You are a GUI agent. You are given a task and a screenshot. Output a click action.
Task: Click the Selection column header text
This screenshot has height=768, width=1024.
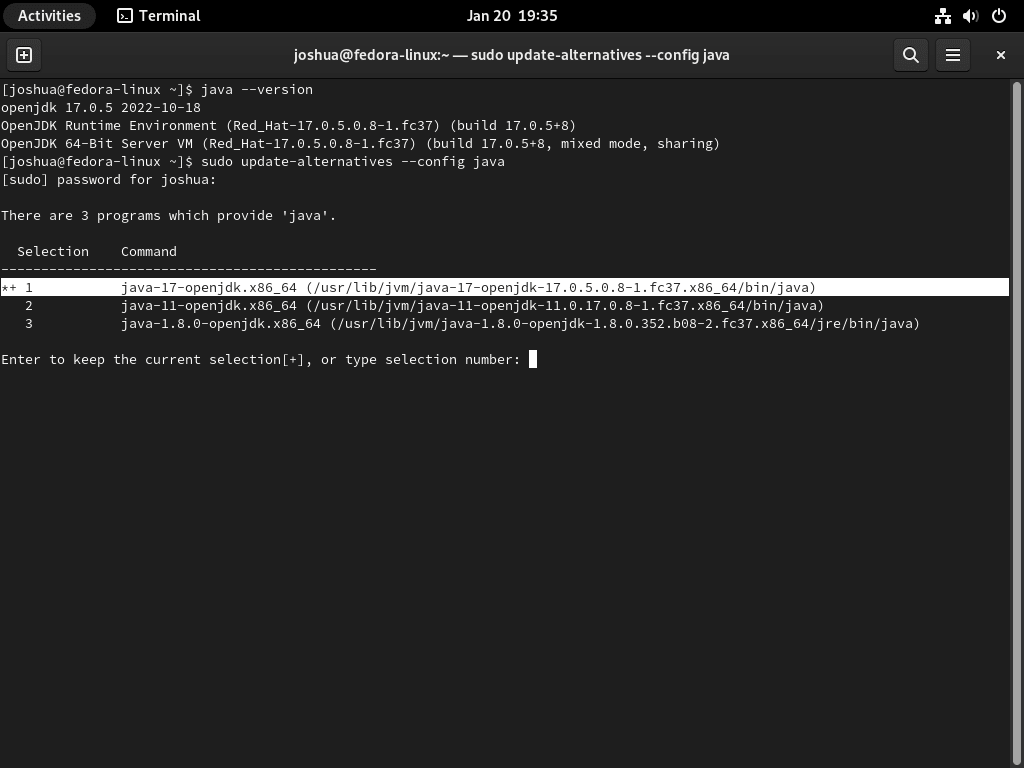(52, 251)
